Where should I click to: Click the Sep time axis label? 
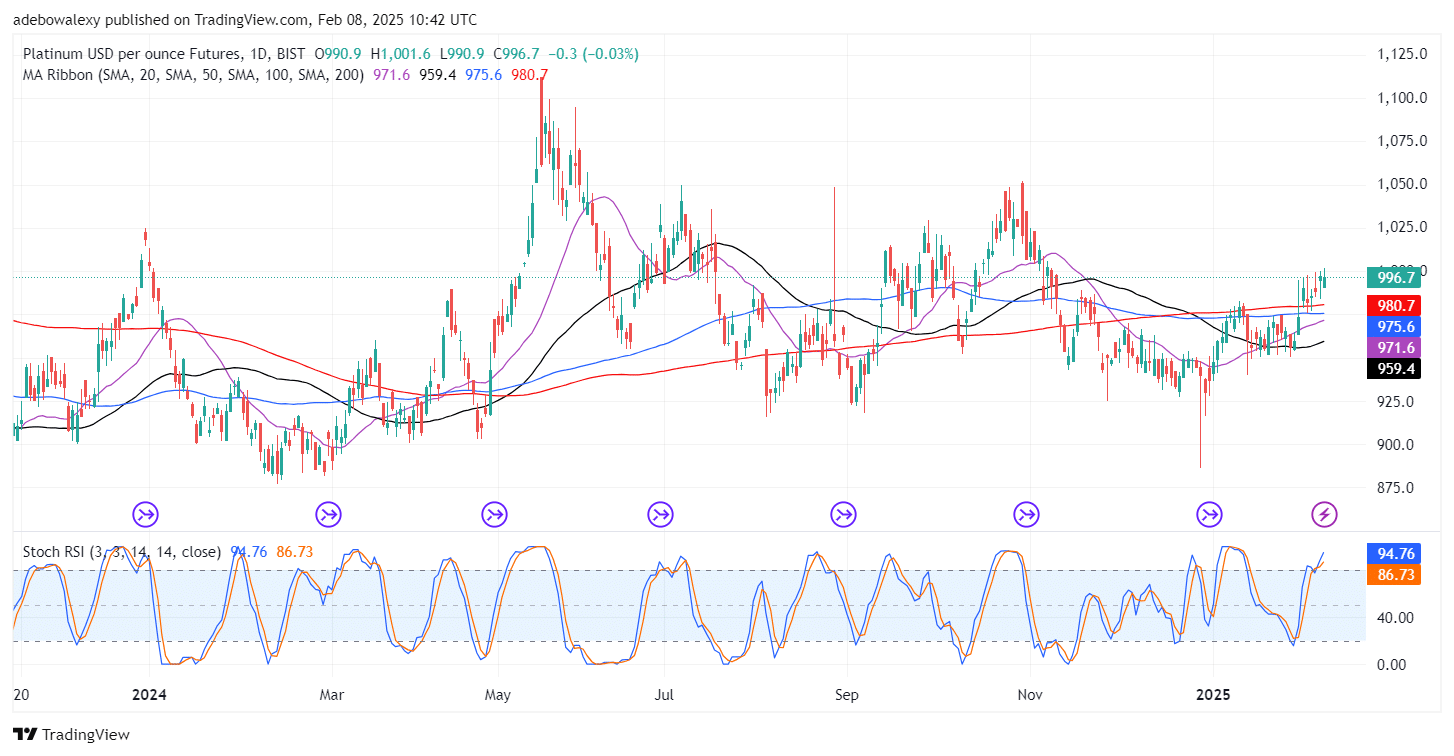(x=848, y=693)
